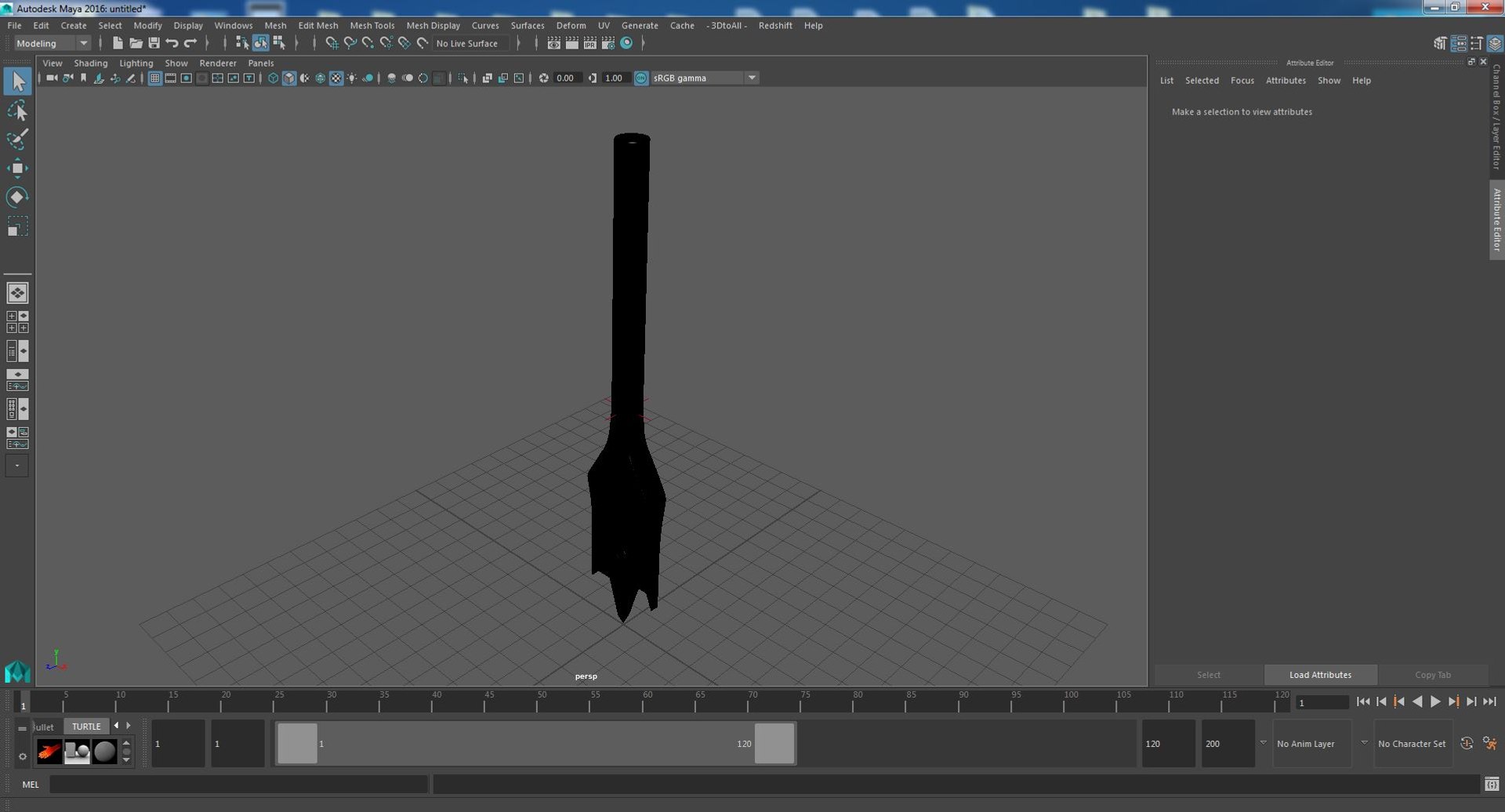The image size is (1505, 812).
Task: Snap to curves icon
Action: tap(350, 43)
